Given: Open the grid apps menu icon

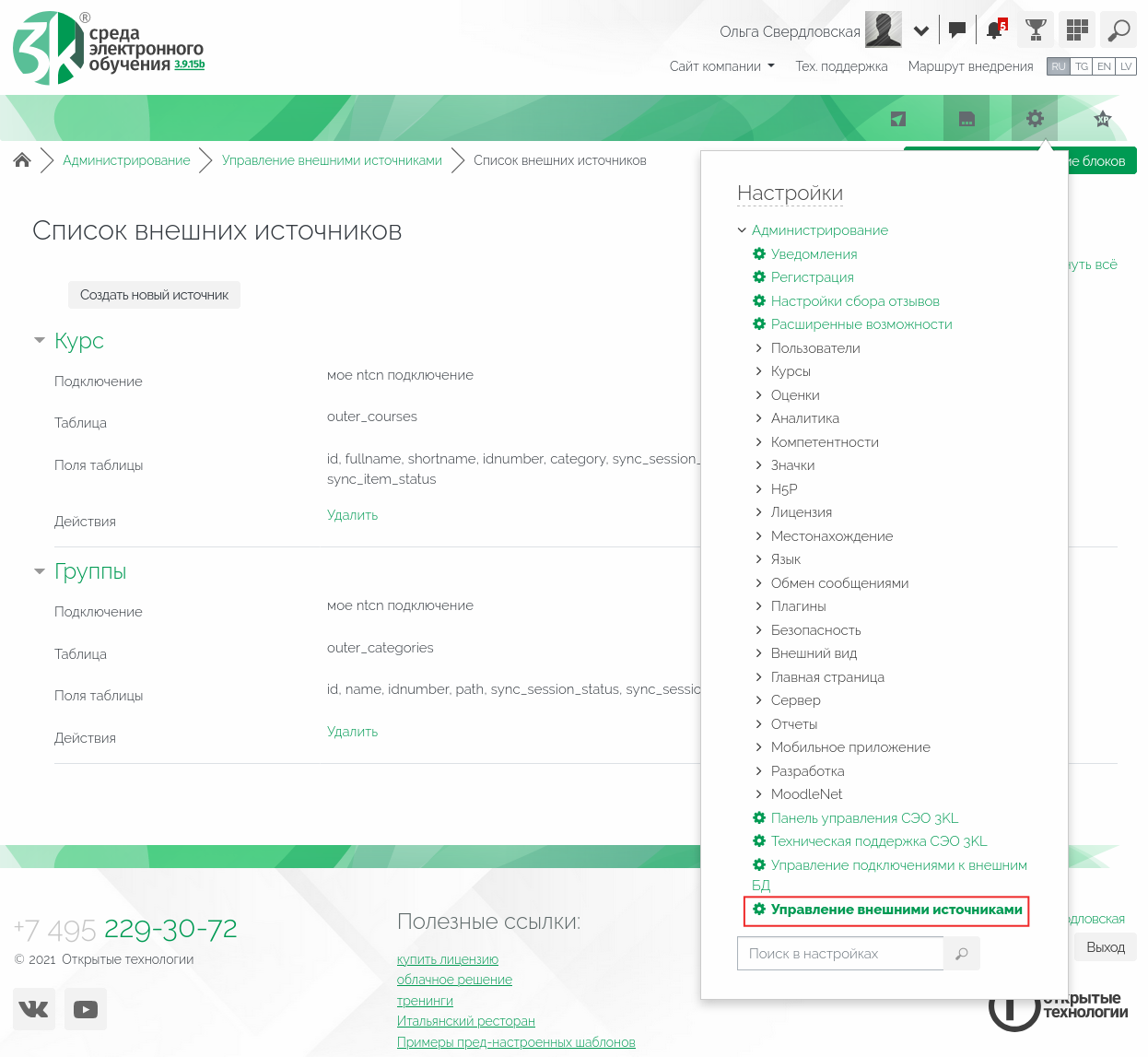Looking at the screenshot, I should [1077, 30].
